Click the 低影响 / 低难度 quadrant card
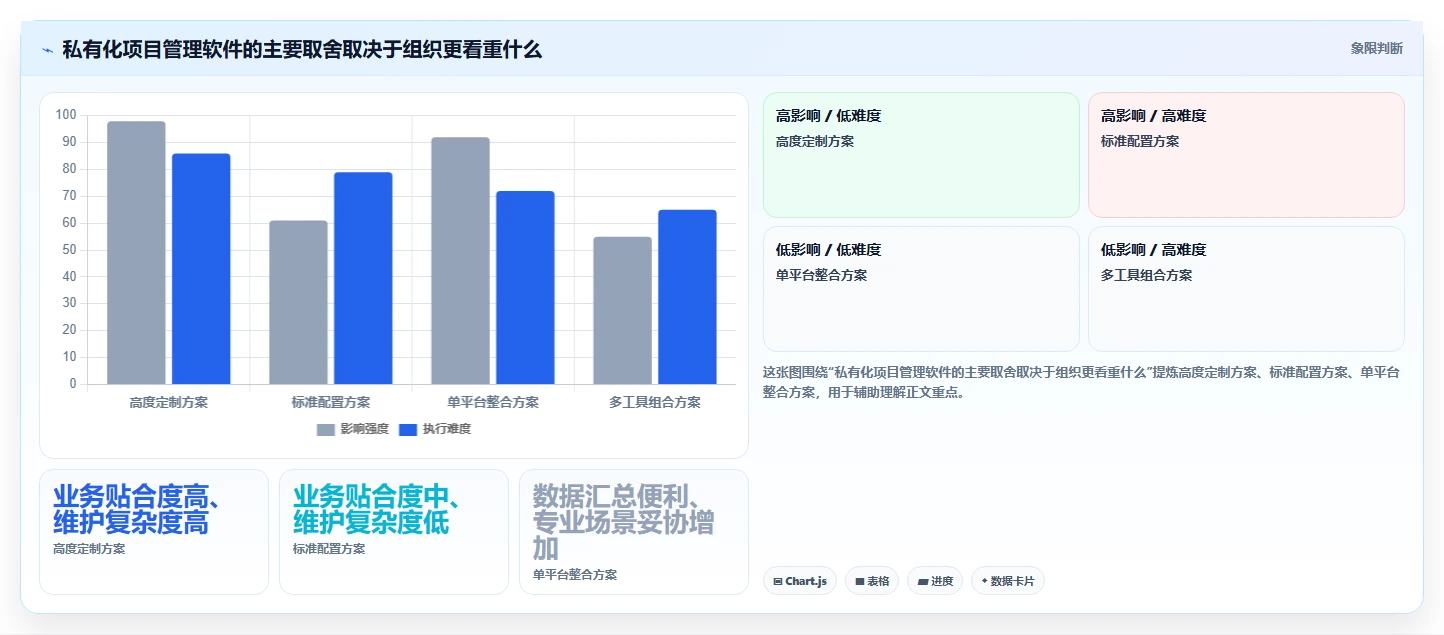1444x635 pixels. [x=921, y=289]
